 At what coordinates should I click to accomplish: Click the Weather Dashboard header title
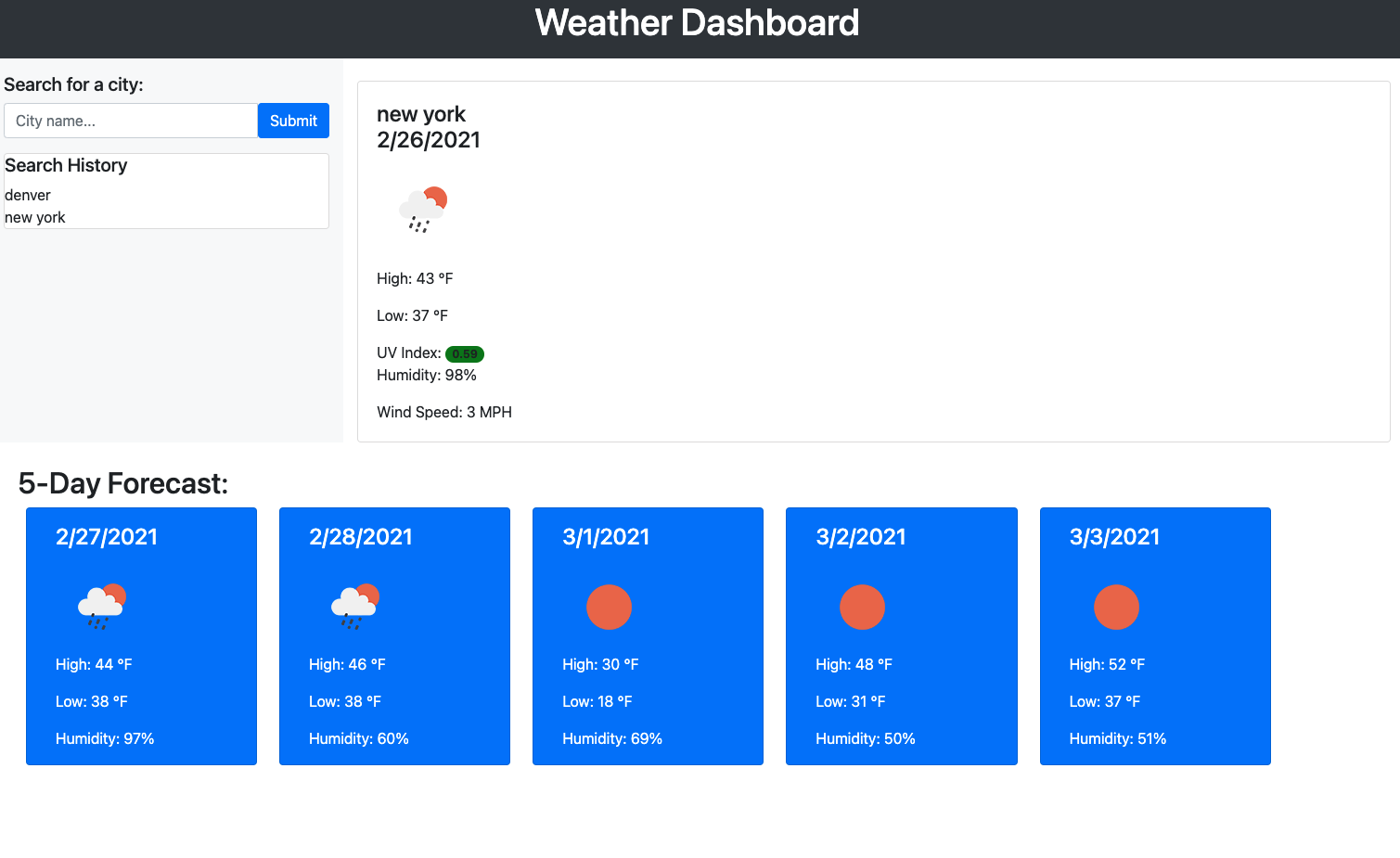698,23
